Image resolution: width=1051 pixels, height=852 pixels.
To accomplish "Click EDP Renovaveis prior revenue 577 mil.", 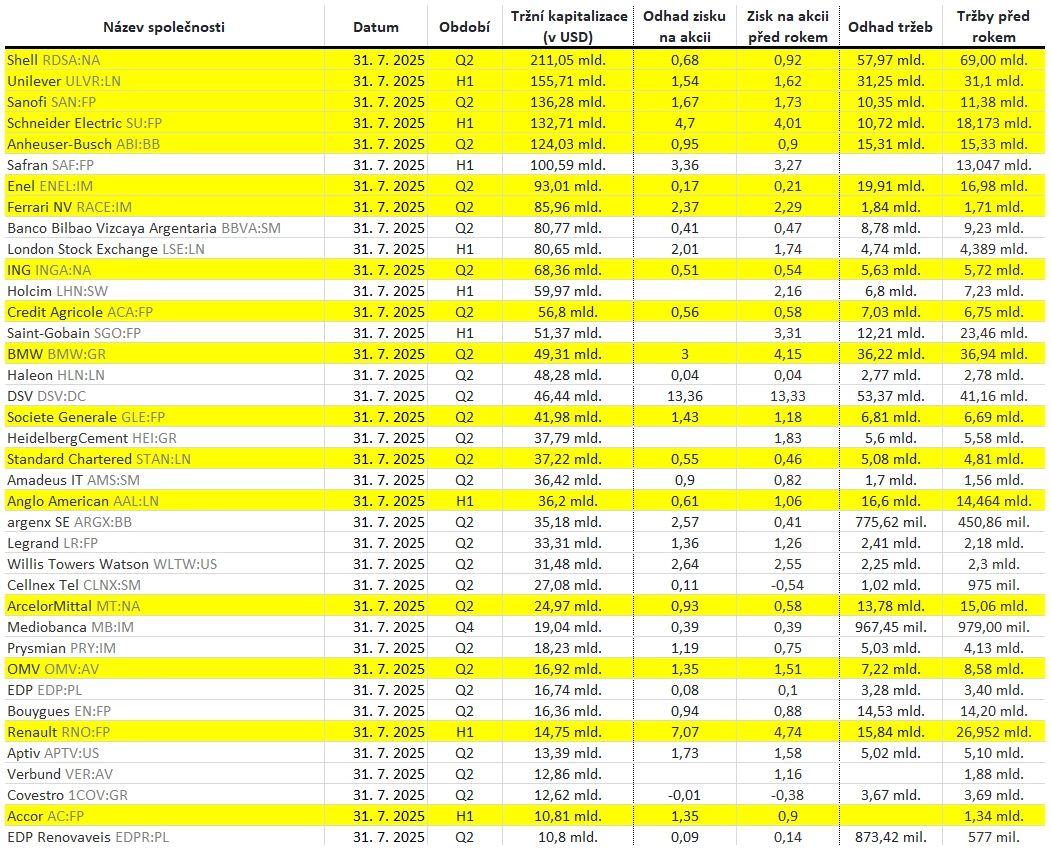I will tap(993, 837).
